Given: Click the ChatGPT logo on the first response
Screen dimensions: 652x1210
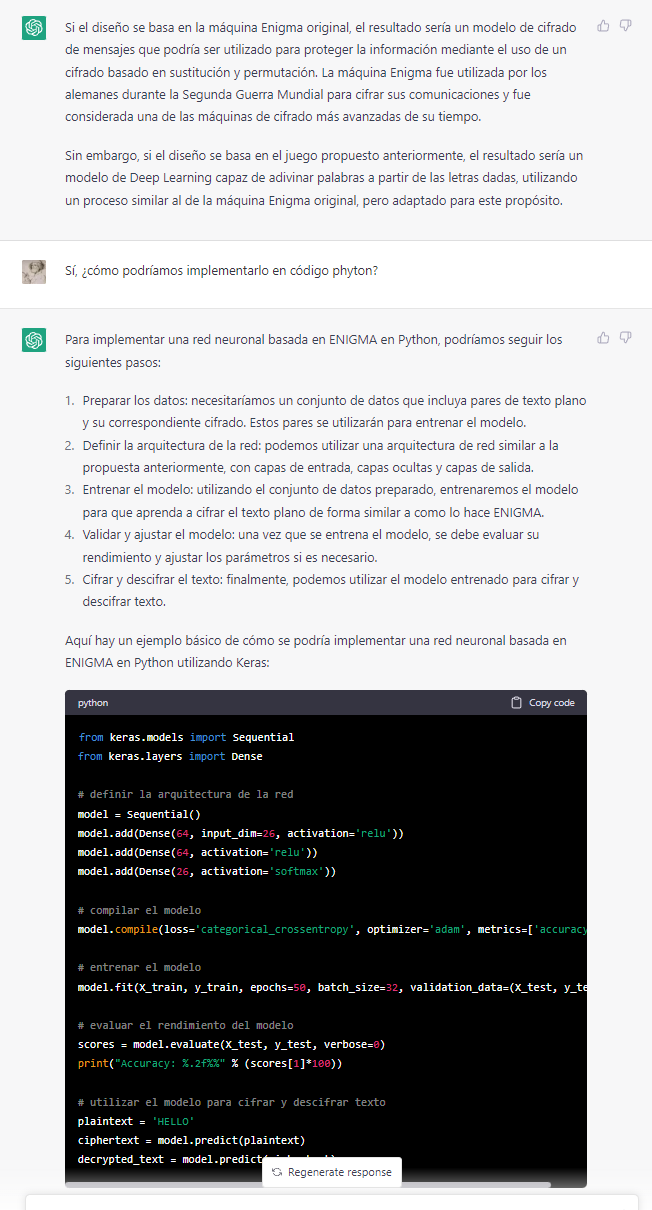Looking at the screenshot, I should point(34,28).
